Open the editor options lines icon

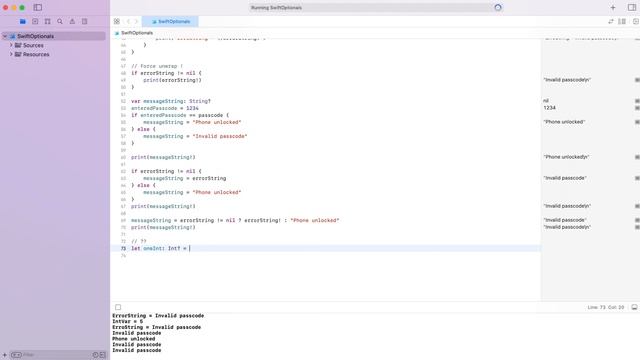tap(622, 21)
